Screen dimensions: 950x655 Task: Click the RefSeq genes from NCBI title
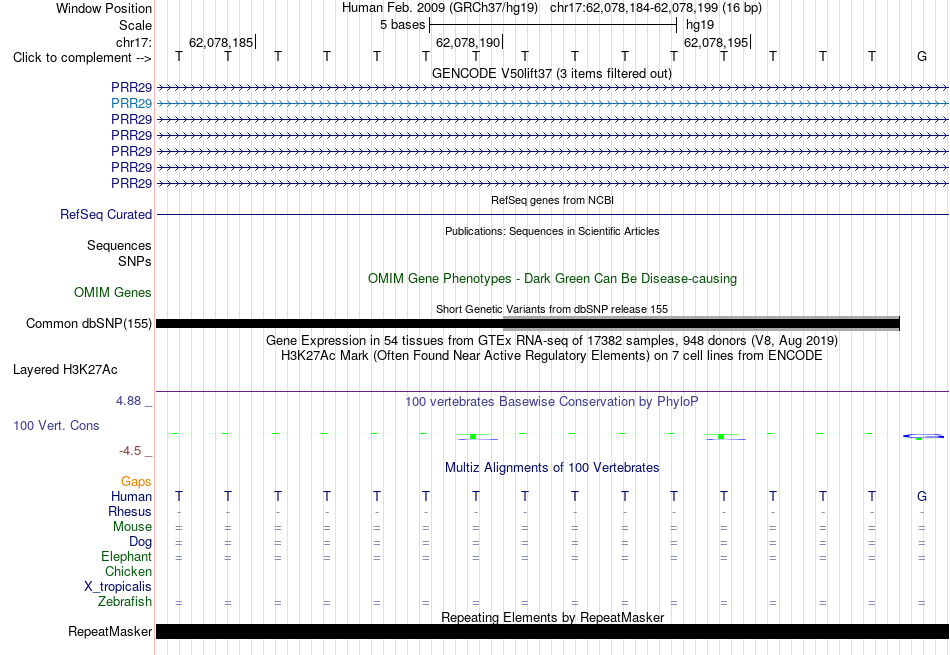pos(553,200)
